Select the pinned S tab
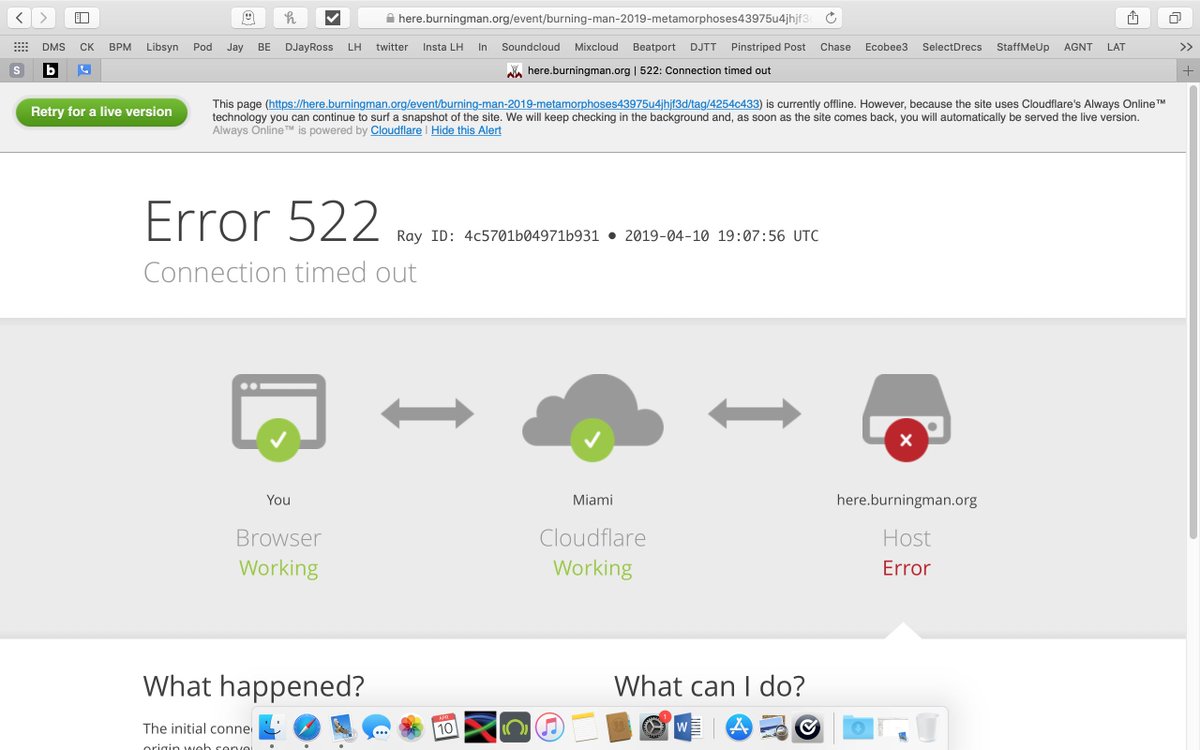This screenshot has width=1200, height=750. tap(17, 70)
